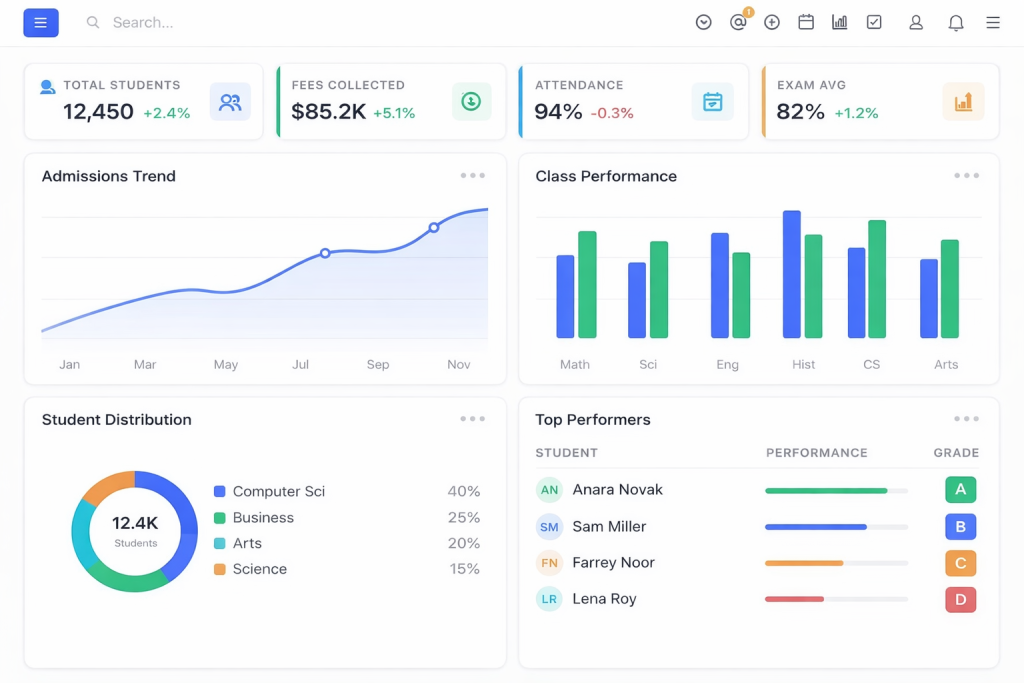Click Sam Miller's grade B badge
This screenshot has width=1024, height=683.
tap(960, 526)
